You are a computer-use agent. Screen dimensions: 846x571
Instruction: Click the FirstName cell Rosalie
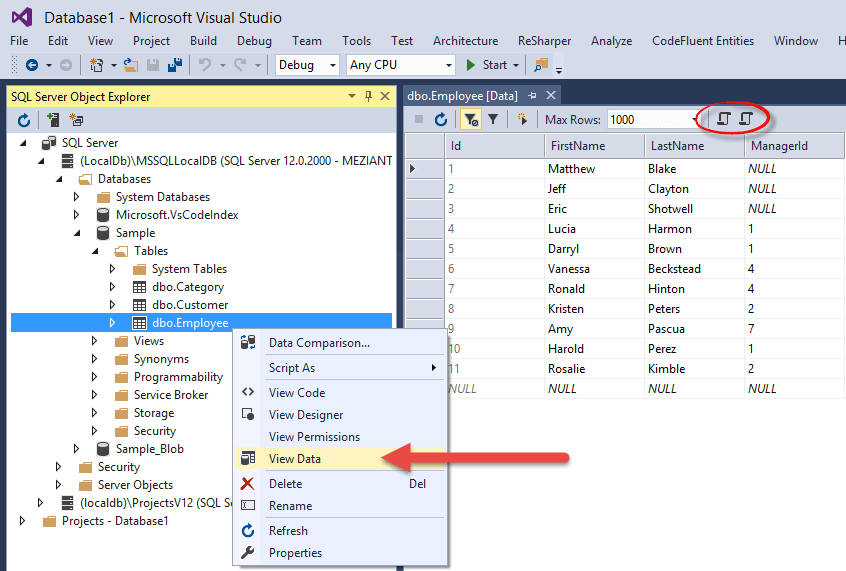click(595, 369)
